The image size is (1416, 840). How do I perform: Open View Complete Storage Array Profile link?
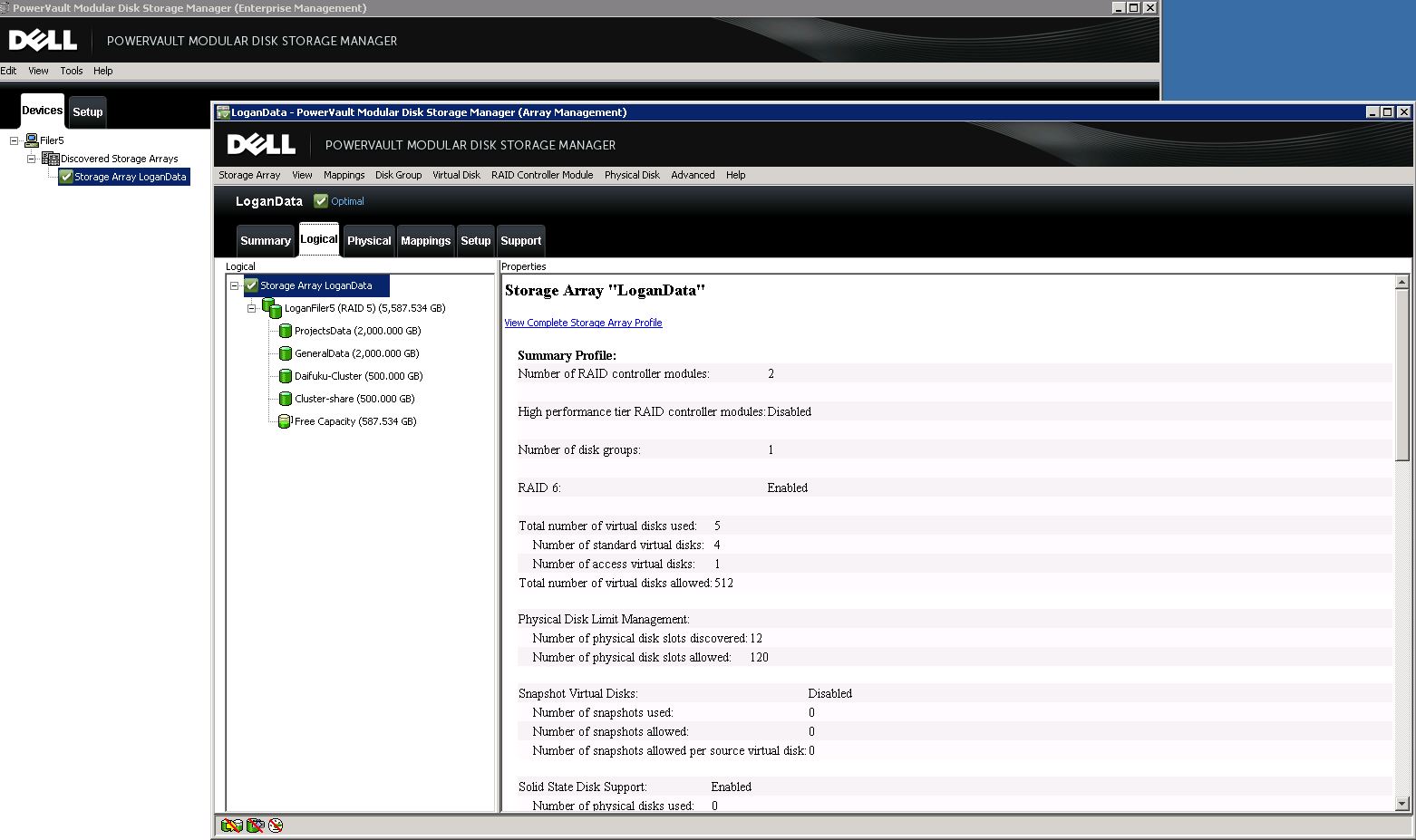[583, 323]
